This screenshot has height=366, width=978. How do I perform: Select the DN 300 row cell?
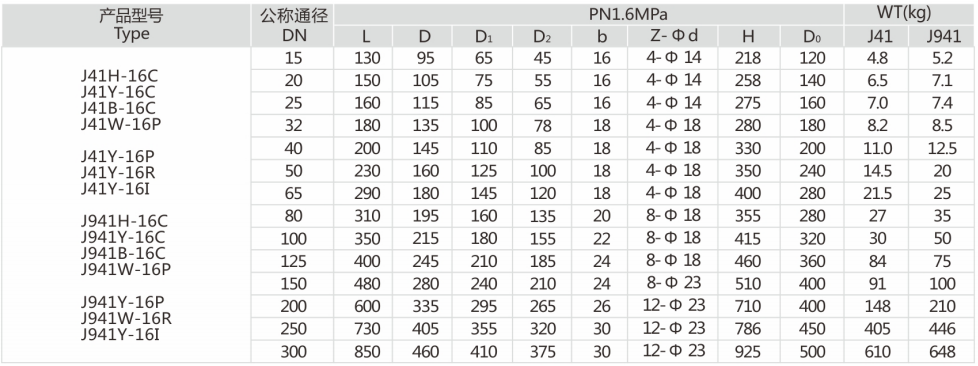[x=293, y=351]
